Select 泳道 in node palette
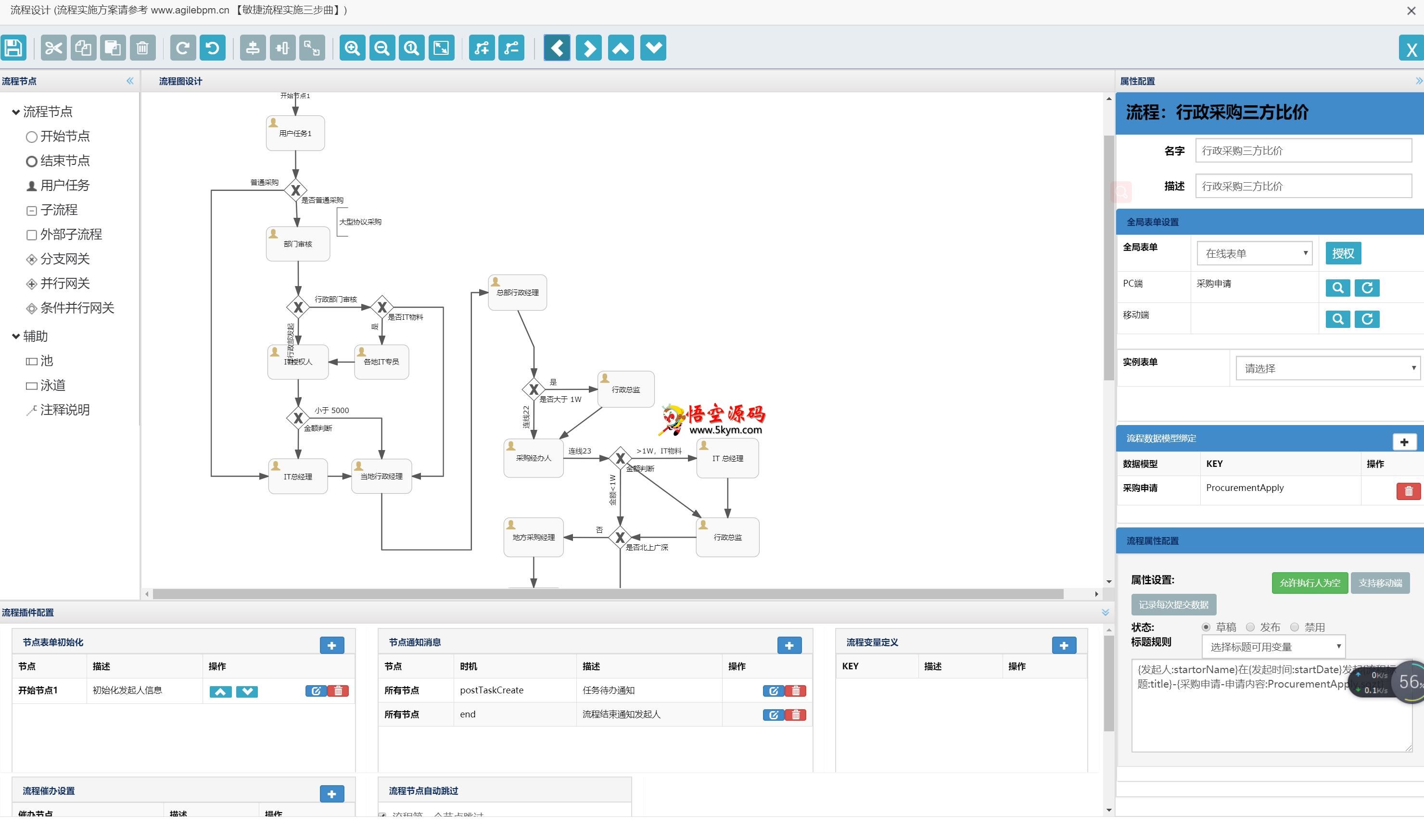 point(45,386)
